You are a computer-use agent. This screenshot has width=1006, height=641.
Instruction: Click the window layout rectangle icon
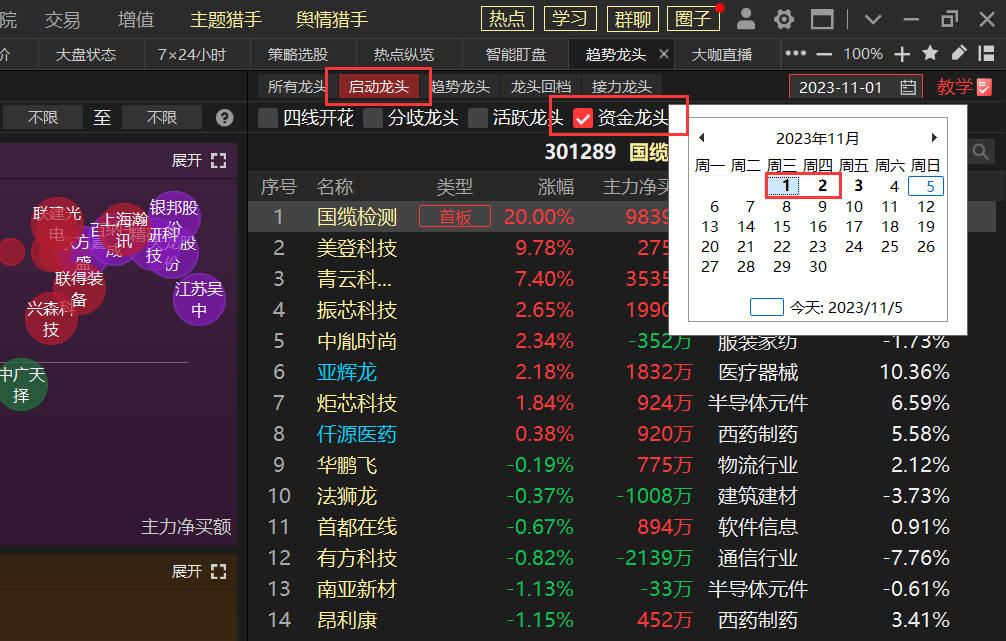coord(822,19)
